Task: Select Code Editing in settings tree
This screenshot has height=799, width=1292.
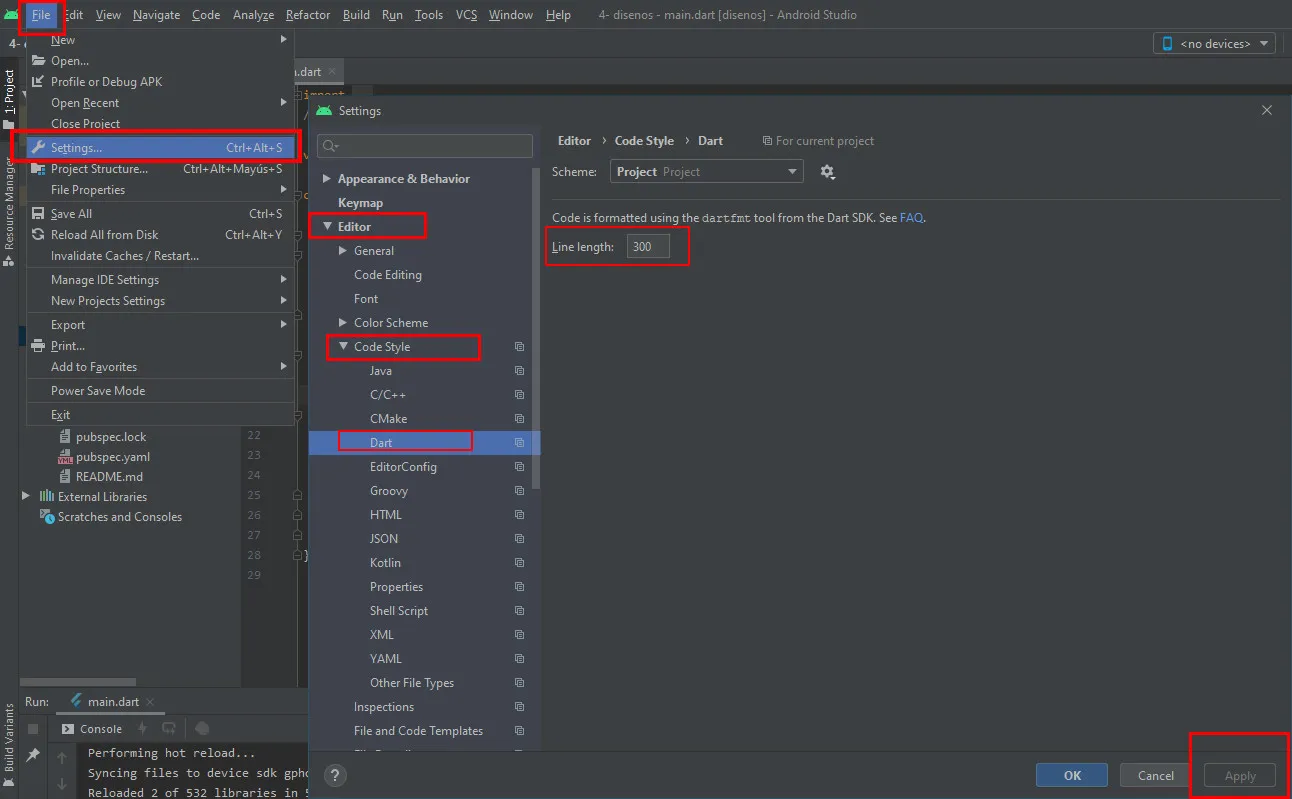Action: pos(388,275)
